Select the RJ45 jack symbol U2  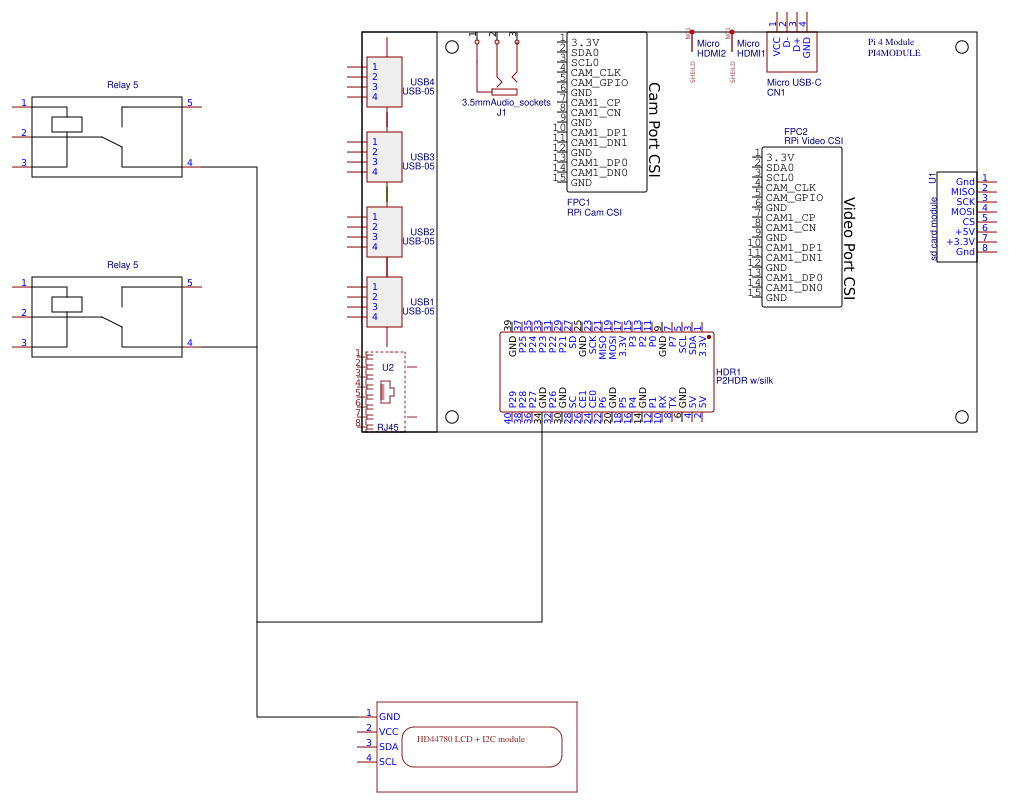(x=385, y=391)
